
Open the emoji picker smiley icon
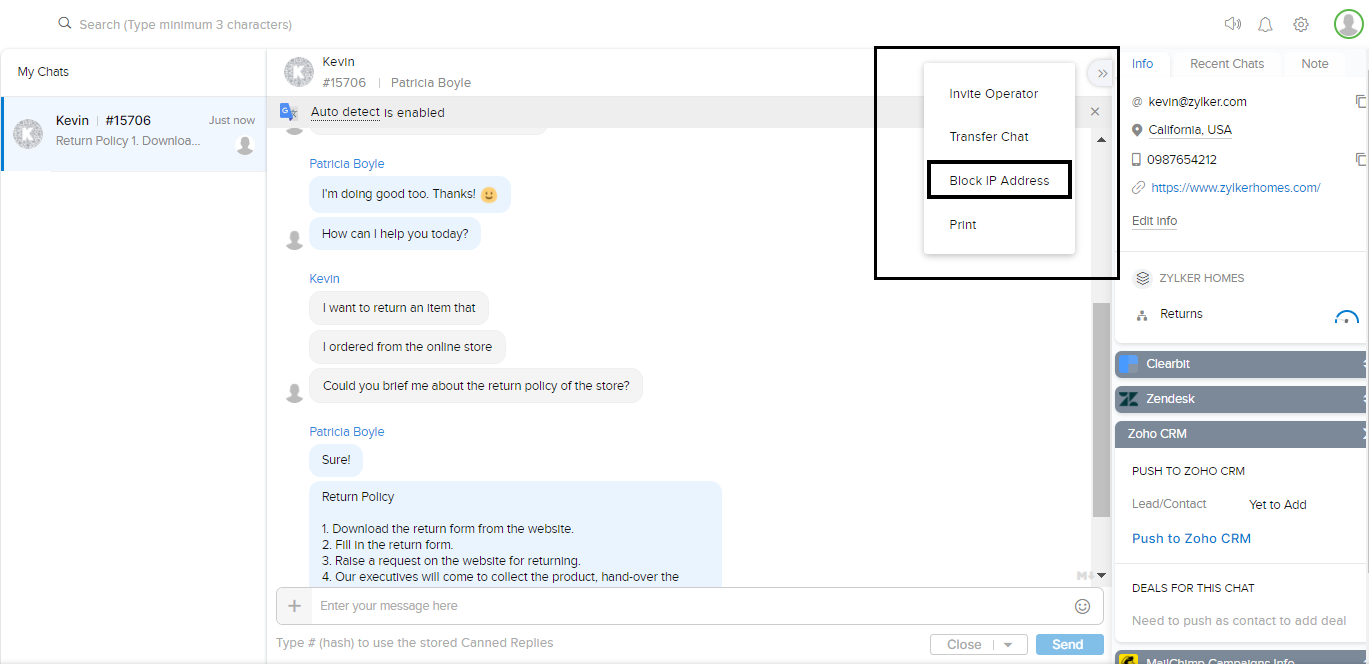pyautogui.click(x=1082, y=606)
